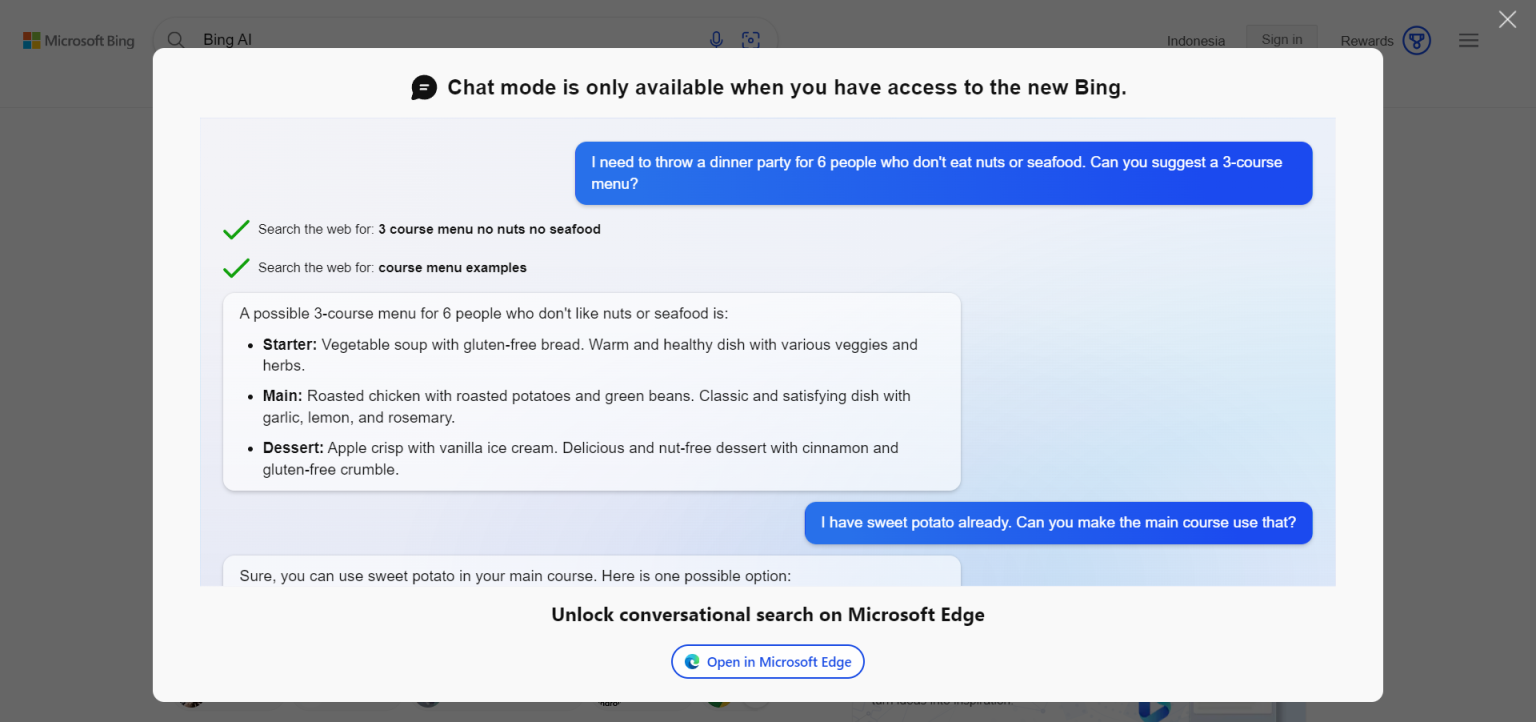
Task: Open the 'course menu examples' search
Action: [452, 267]
